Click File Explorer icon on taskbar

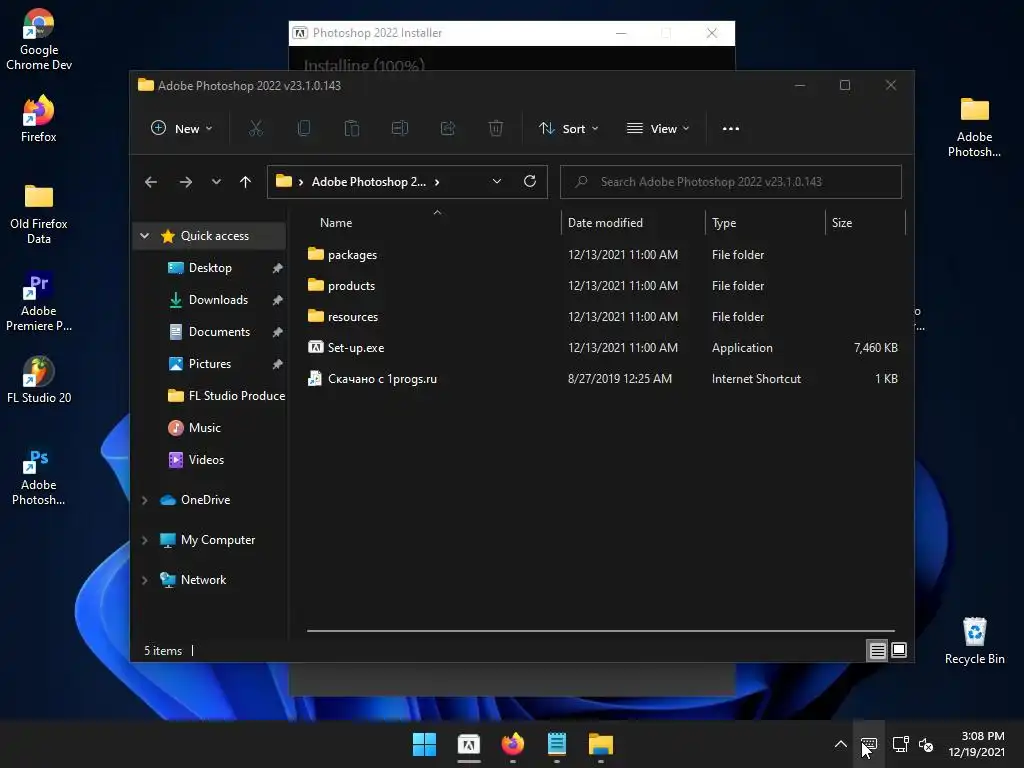point(601,744)
